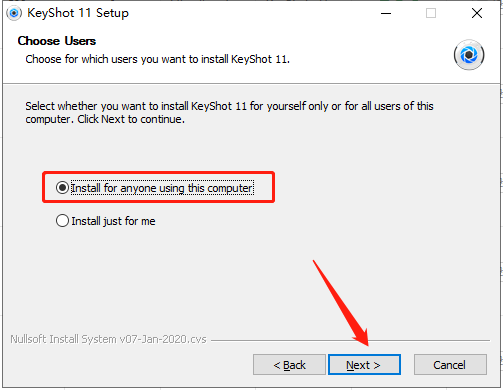Click the 'KeyShot 11 Setup' title text
The width and height of the screenshot is (503, 390).
pyautogui.click(x=78, y=13)
